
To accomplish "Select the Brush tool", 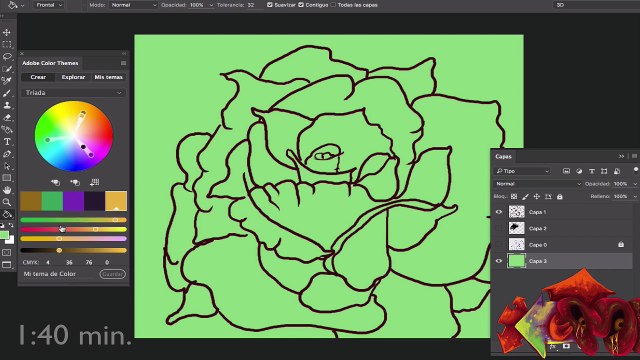I will 7,93.
